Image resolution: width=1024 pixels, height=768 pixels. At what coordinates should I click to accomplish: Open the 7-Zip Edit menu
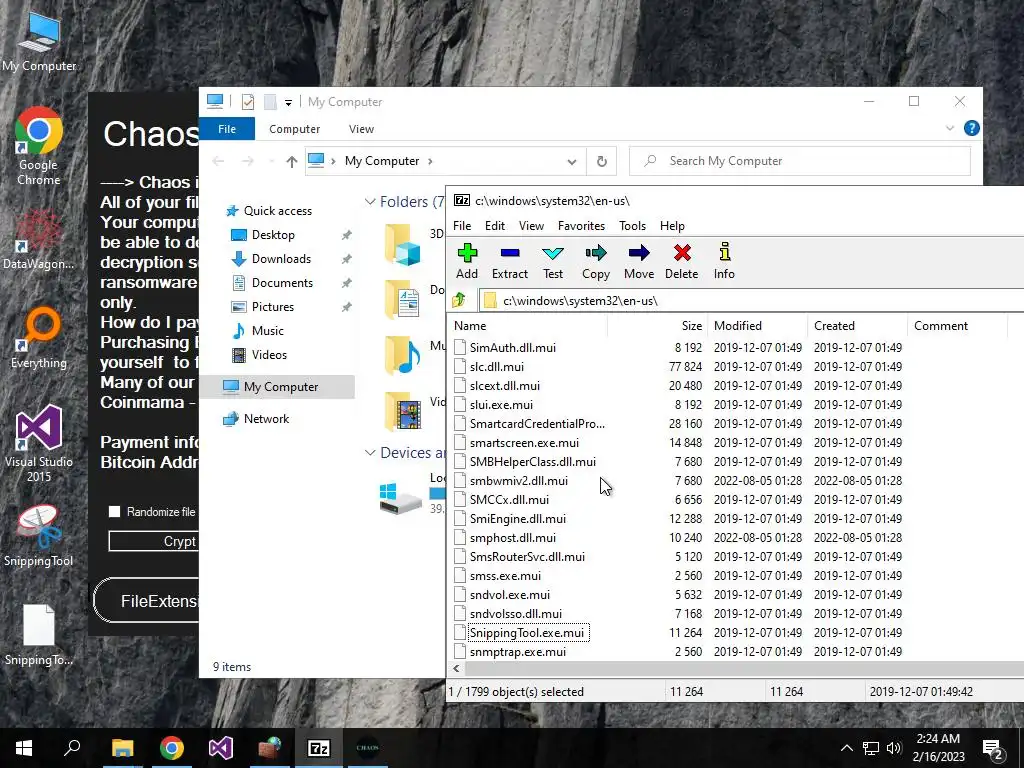click(x=494, y=226)
